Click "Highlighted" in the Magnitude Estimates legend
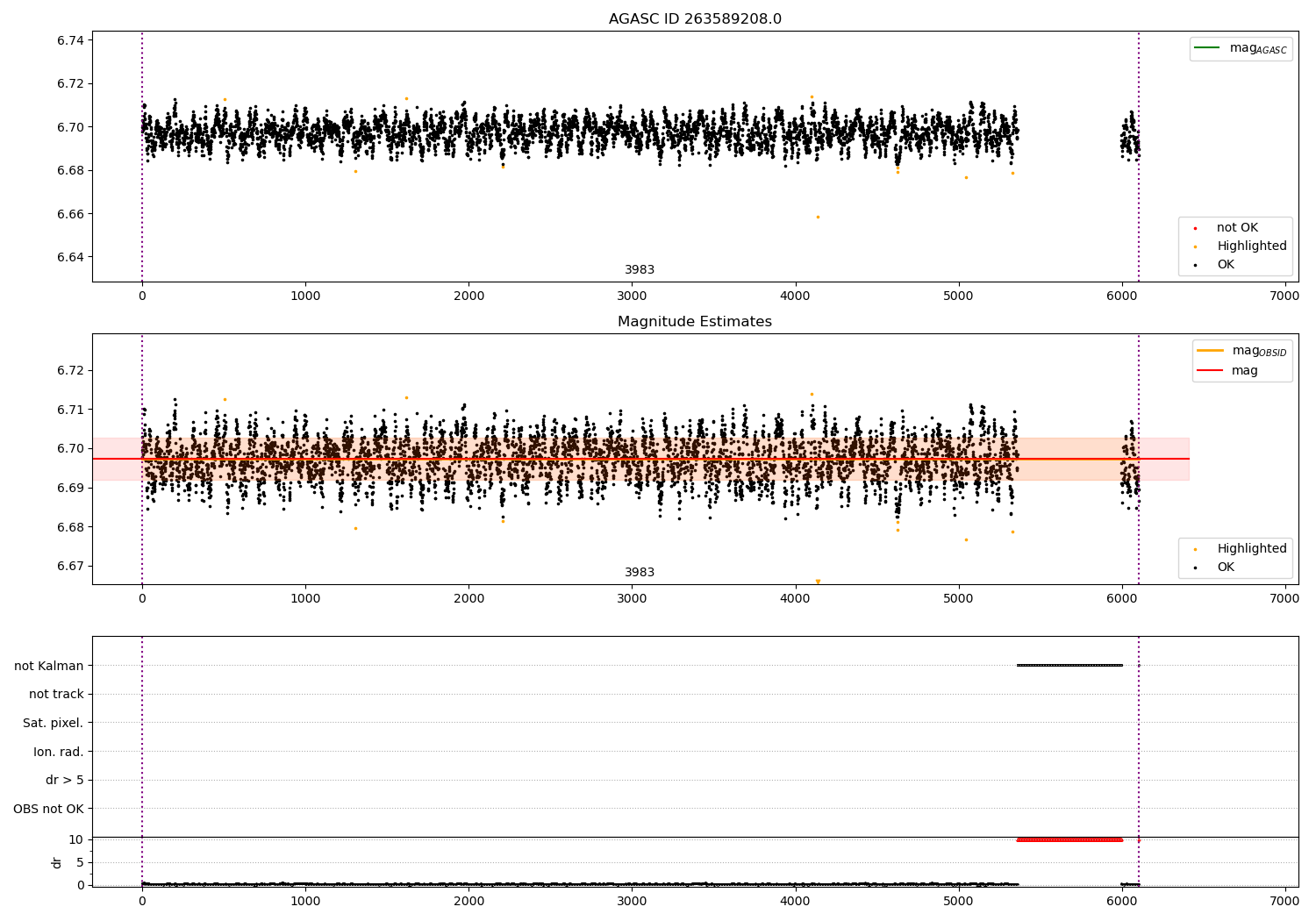 1252,549
